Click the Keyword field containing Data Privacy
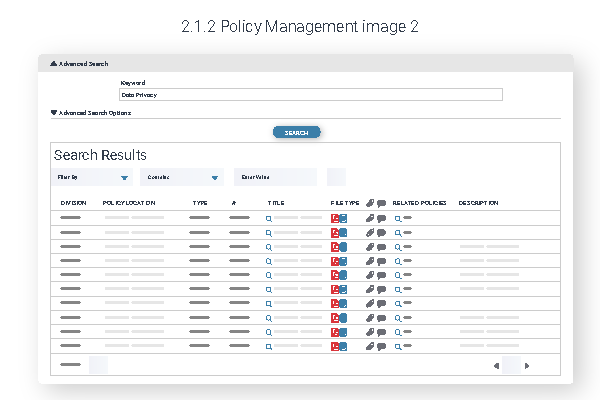 click(311, 95)
